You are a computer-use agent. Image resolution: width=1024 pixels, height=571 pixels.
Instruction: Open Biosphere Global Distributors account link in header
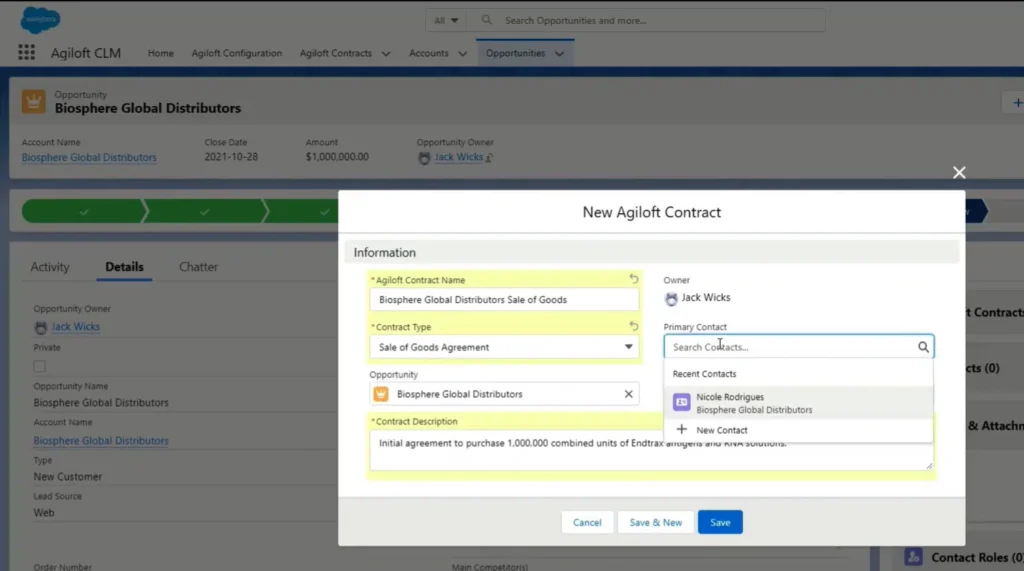89,157
